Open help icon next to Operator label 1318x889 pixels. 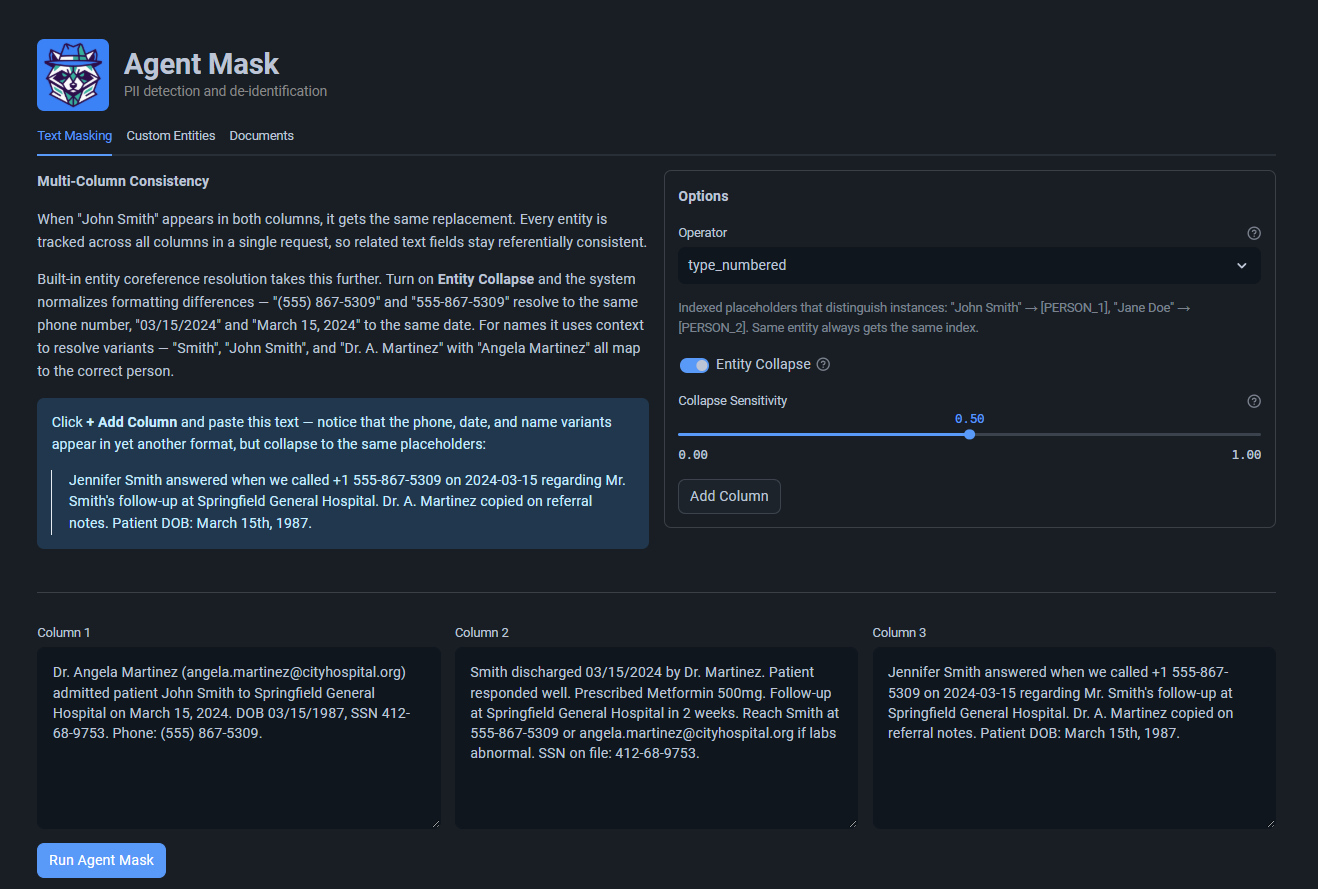click(x=1254, y=233)
